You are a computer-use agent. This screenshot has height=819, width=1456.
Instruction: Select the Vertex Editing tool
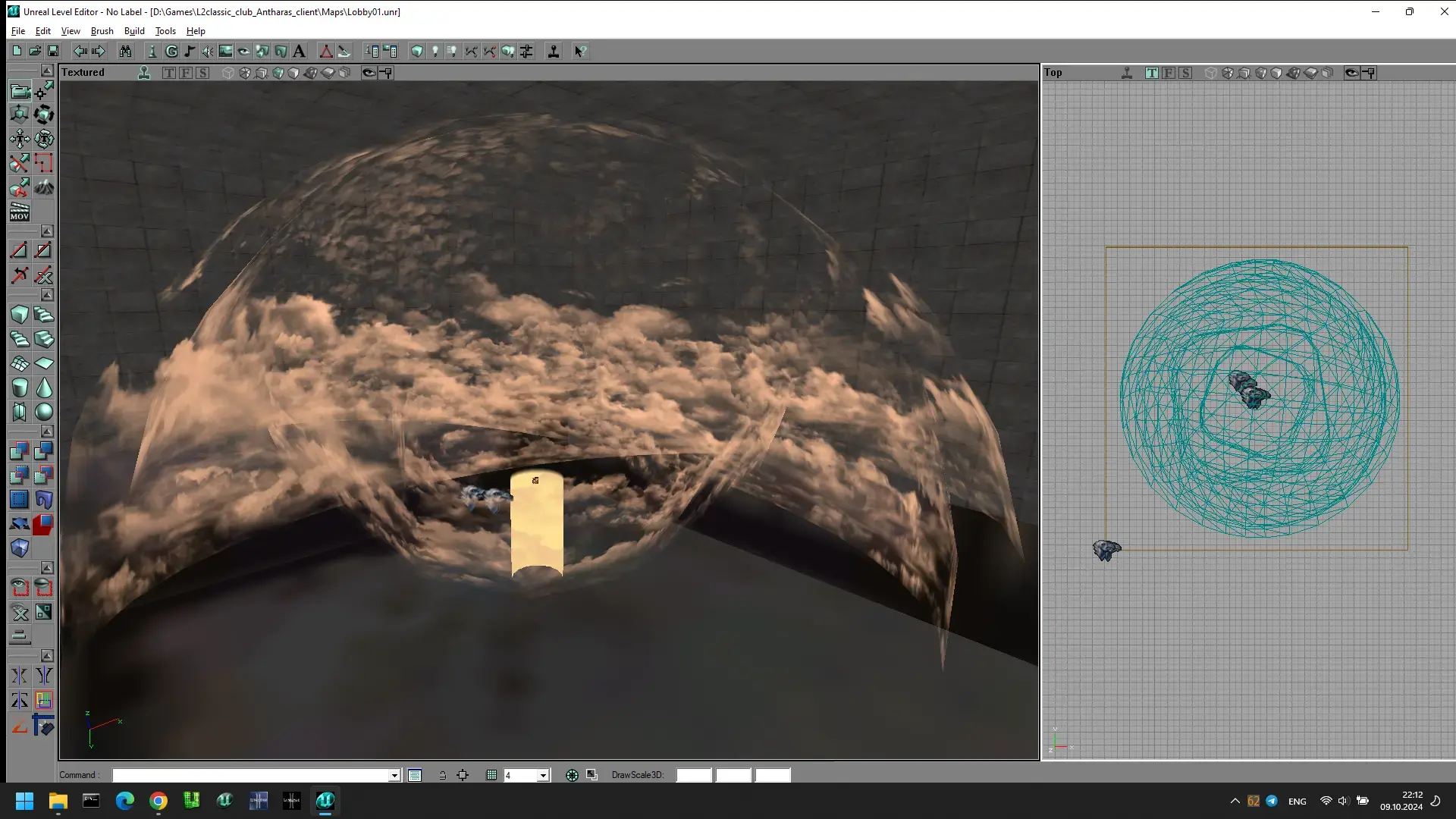(44, 91)
